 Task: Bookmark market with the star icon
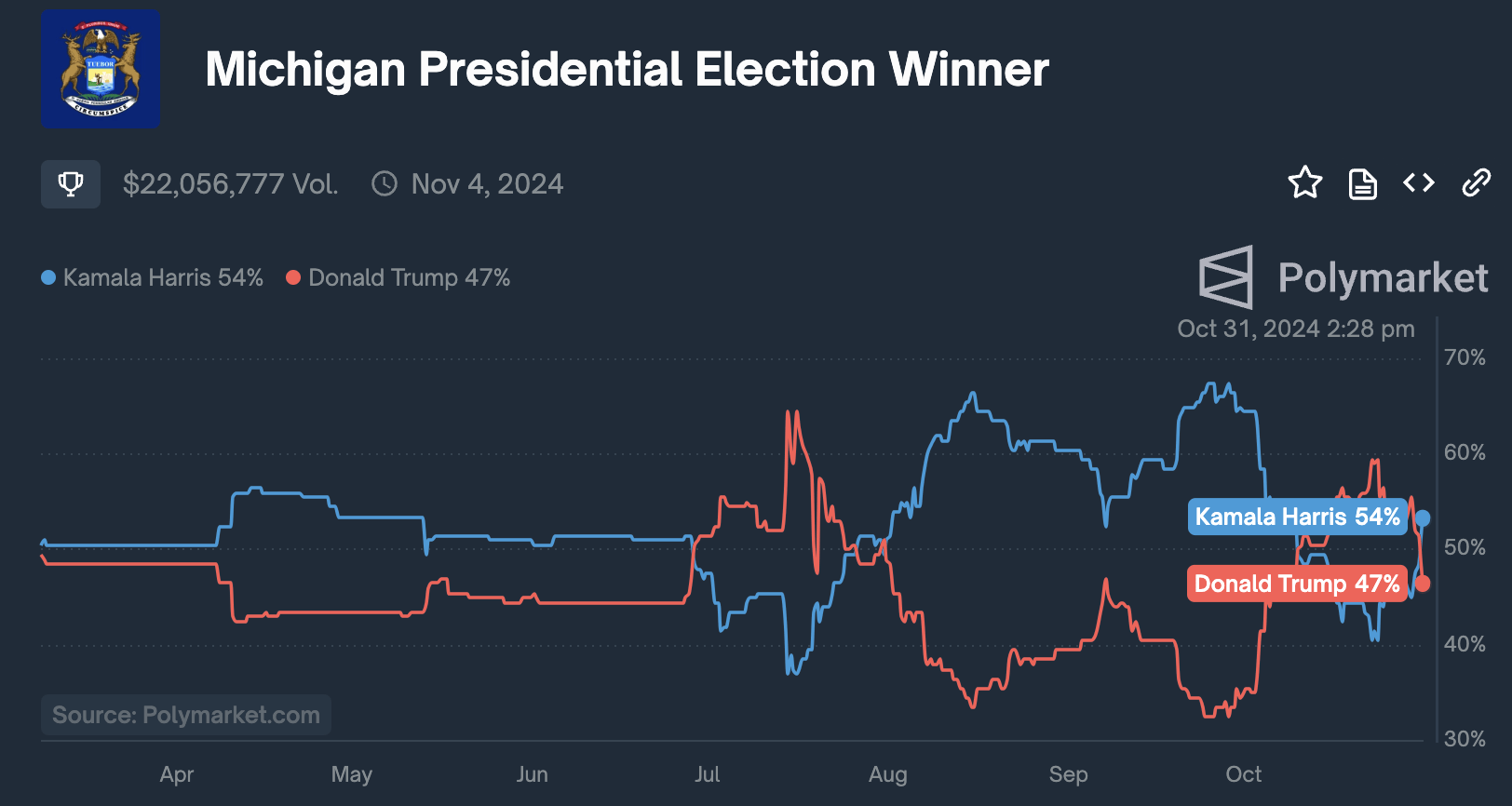[x=1304, y=182]
